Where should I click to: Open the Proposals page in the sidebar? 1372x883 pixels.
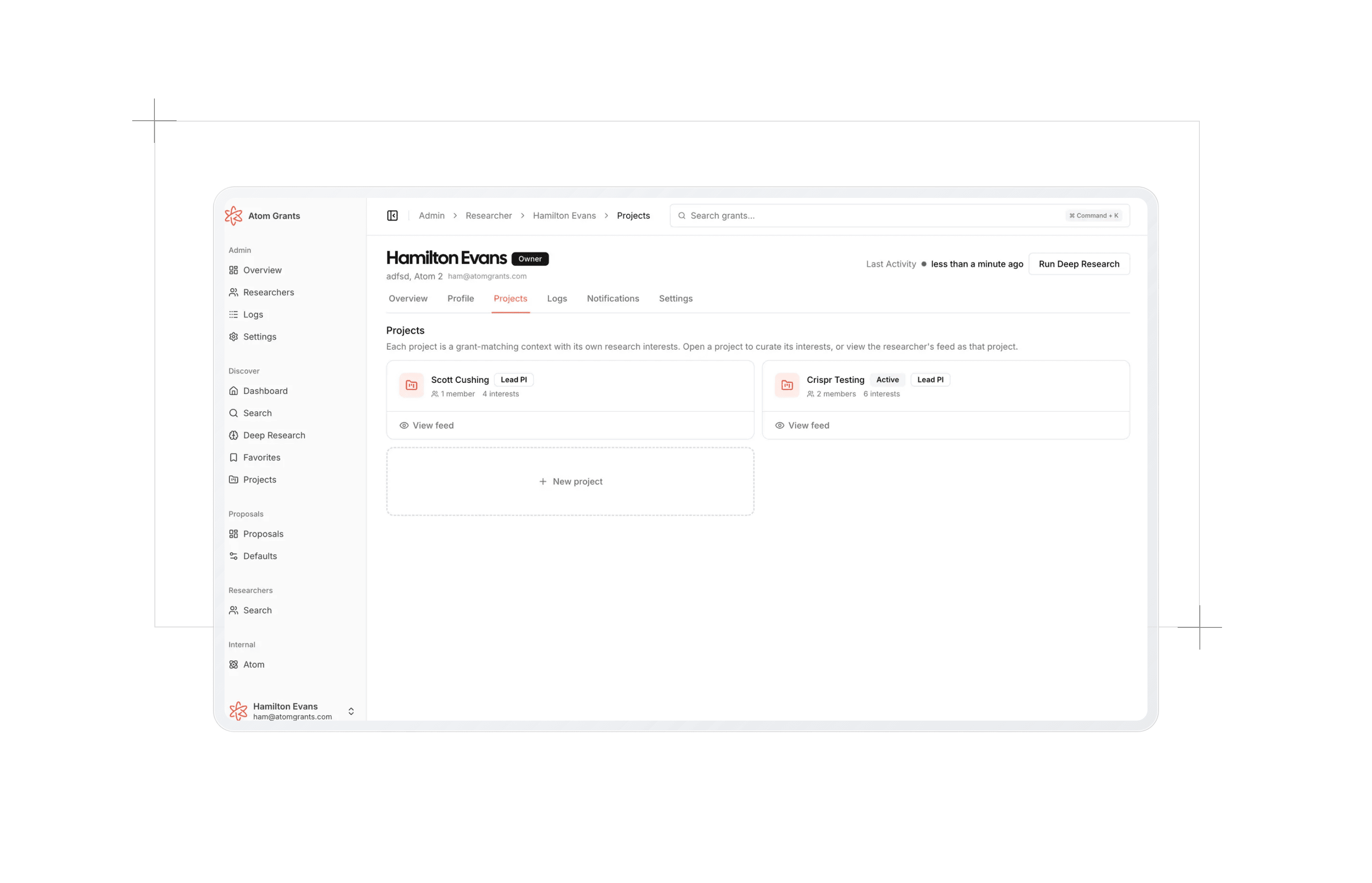pos(256,534)
